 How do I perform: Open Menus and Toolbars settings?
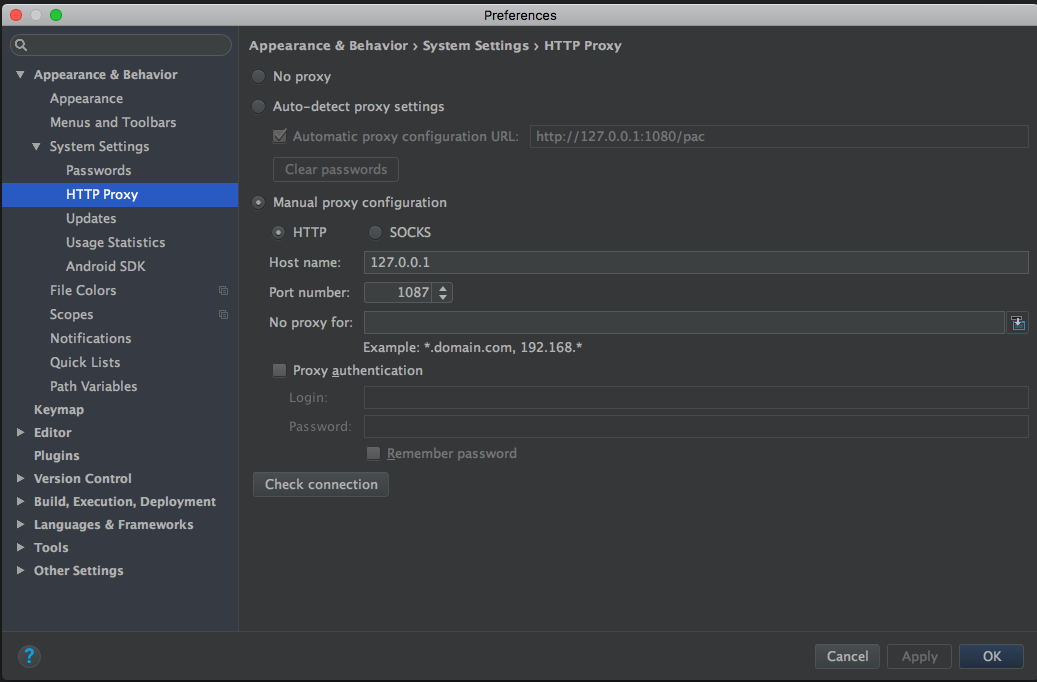pos(113,122)
